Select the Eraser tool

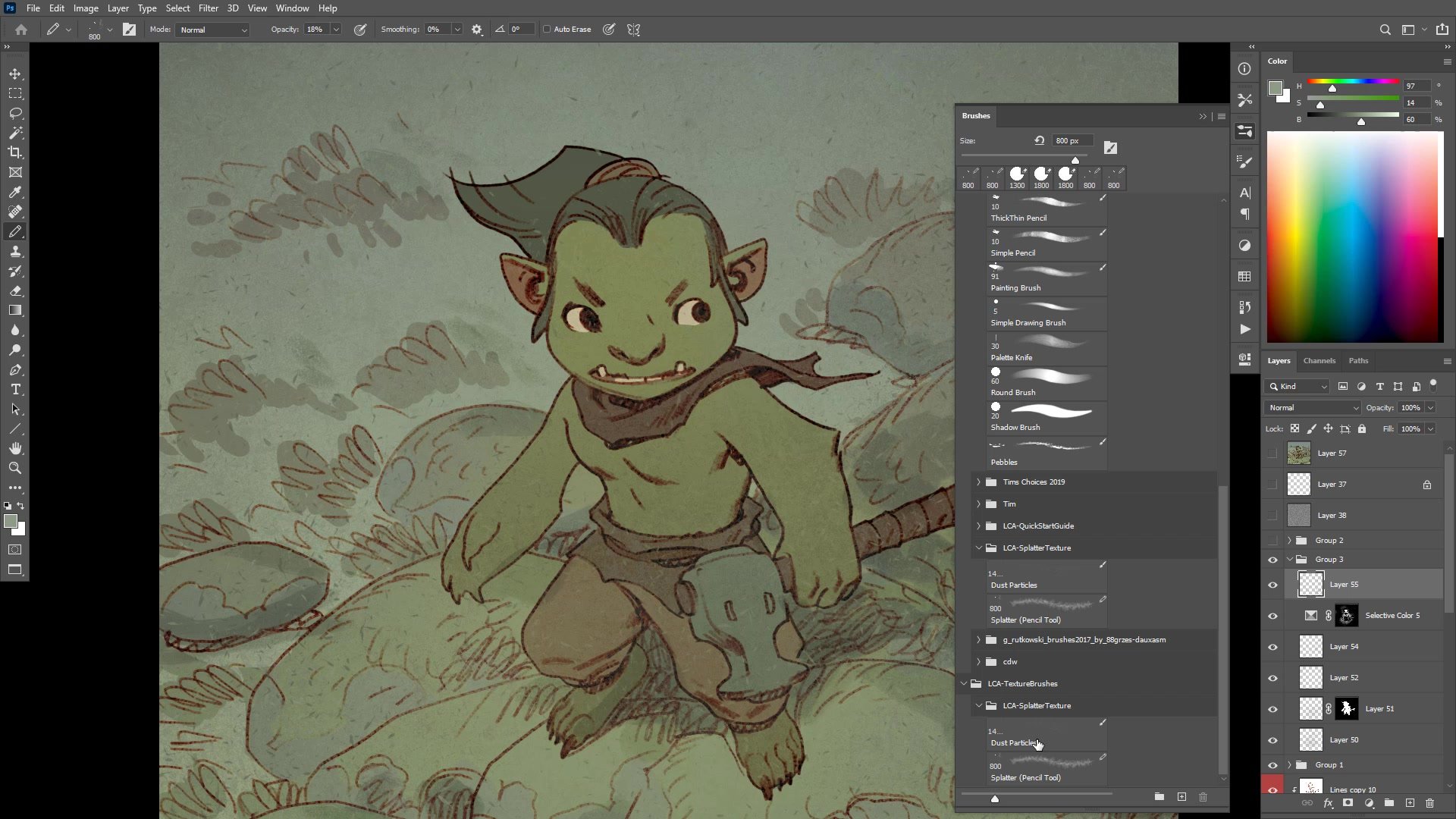15,290
